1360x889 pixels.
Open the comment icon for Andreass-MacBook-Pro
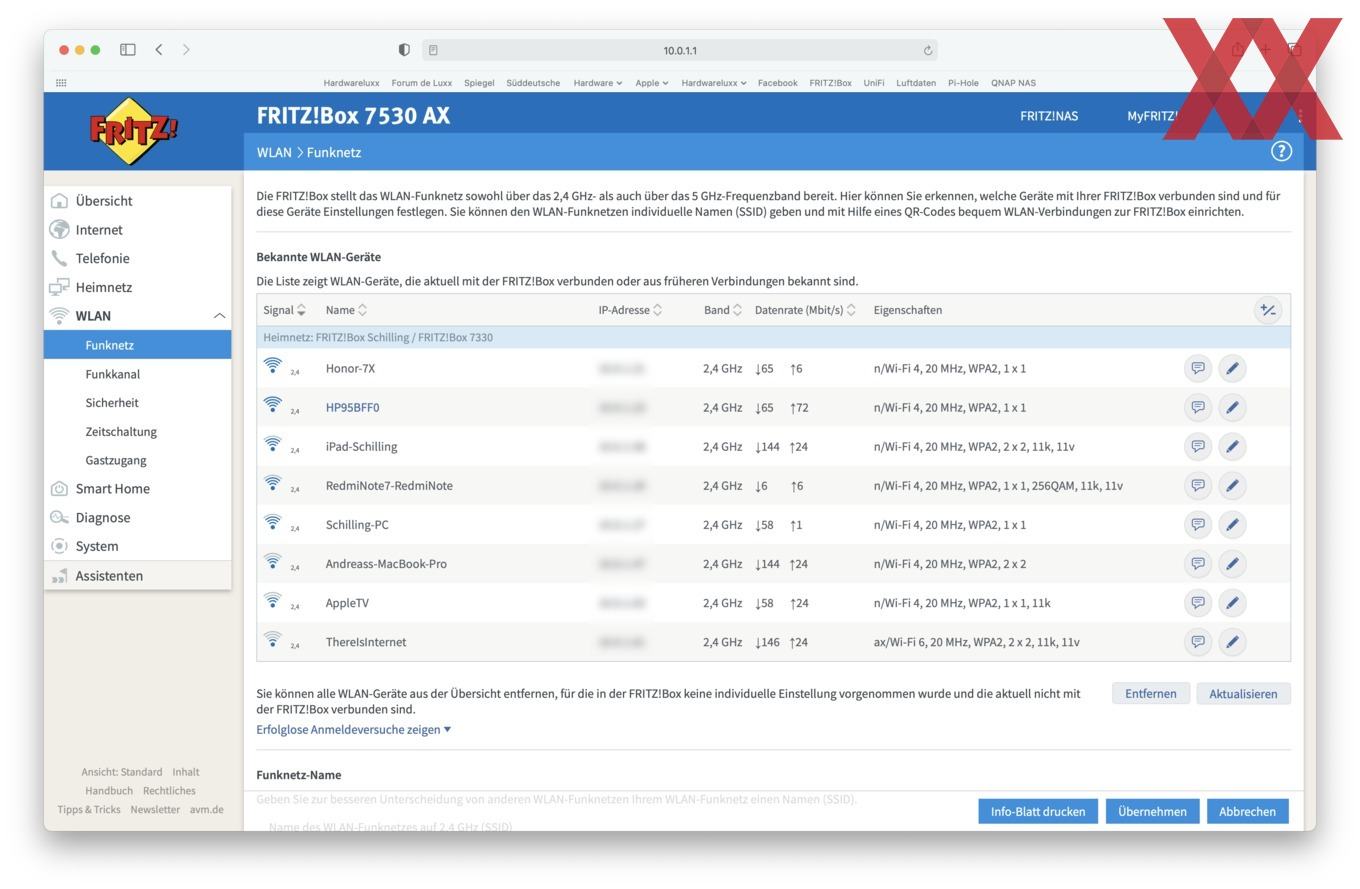1197,563
